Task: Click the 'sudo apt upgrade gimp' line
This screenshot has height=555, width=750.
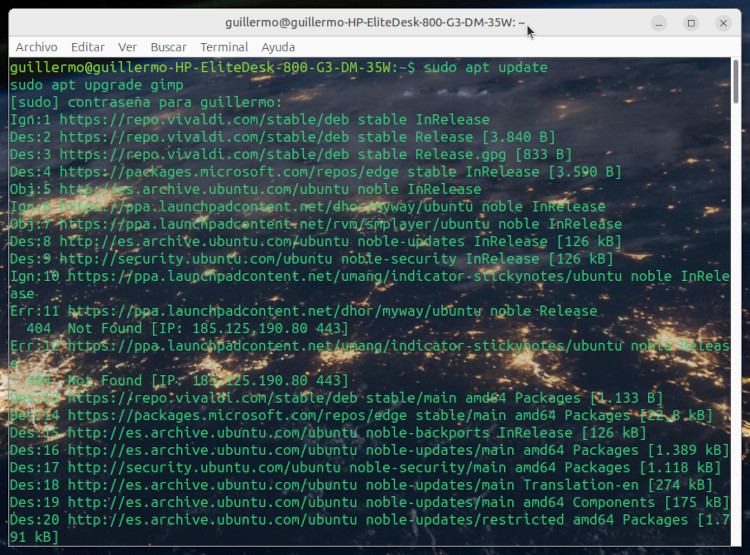Action: click(x=97, y=85)
